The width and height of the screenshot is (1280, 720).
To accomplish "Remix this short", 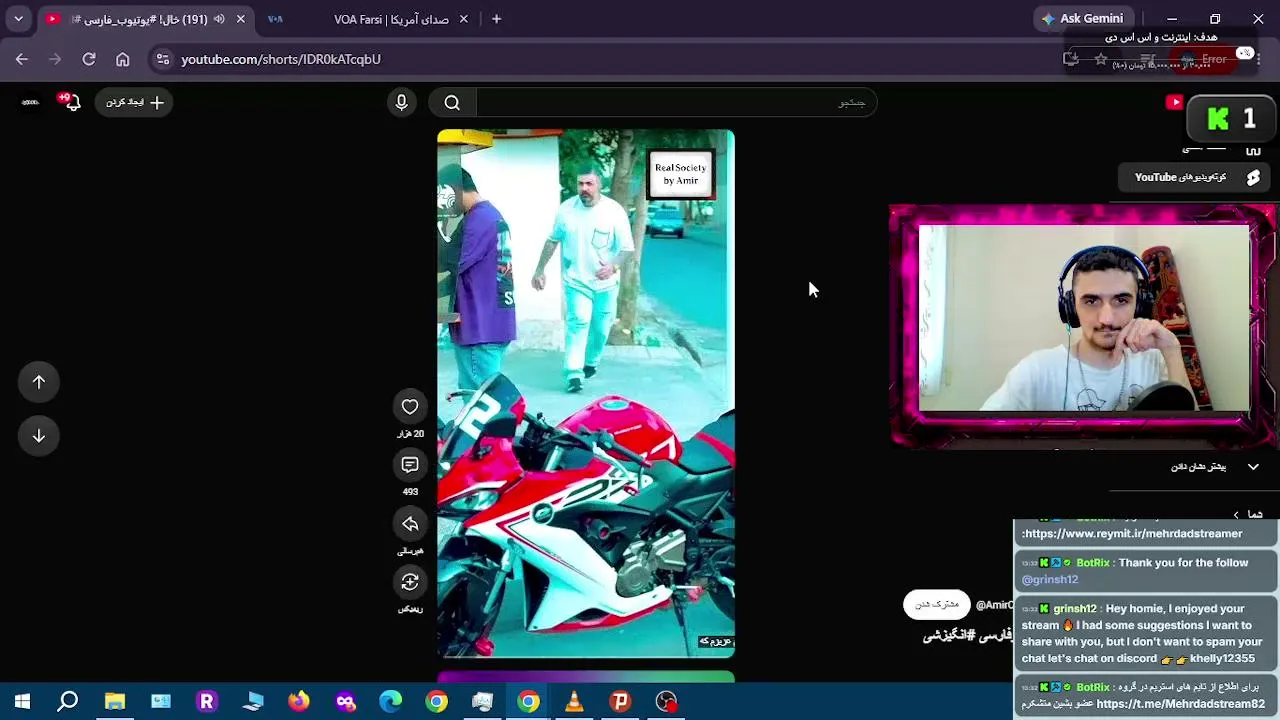I will point(410,582).
